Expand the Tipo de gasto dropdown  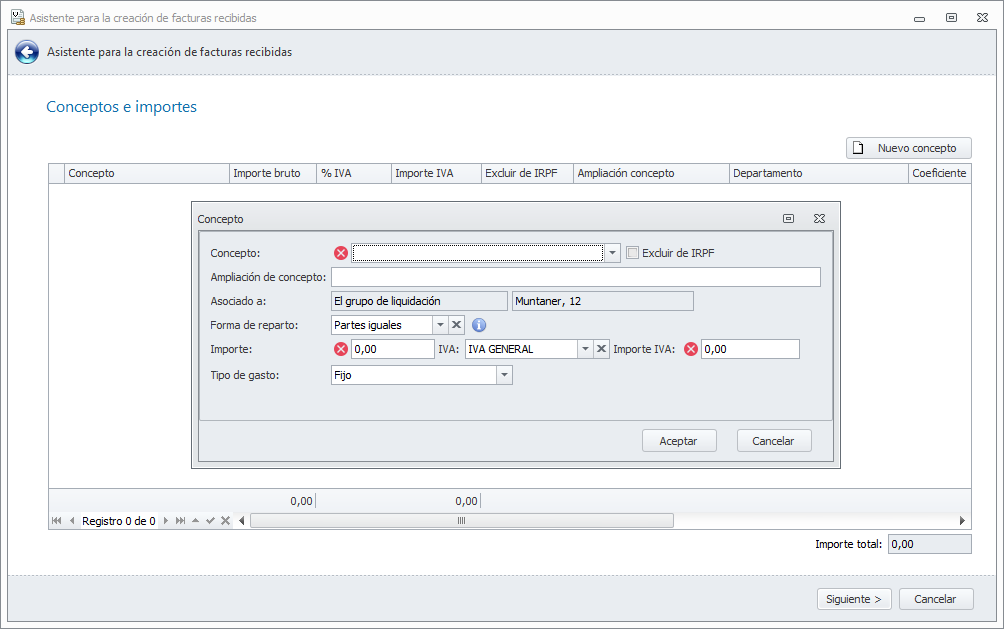point(504,375)
